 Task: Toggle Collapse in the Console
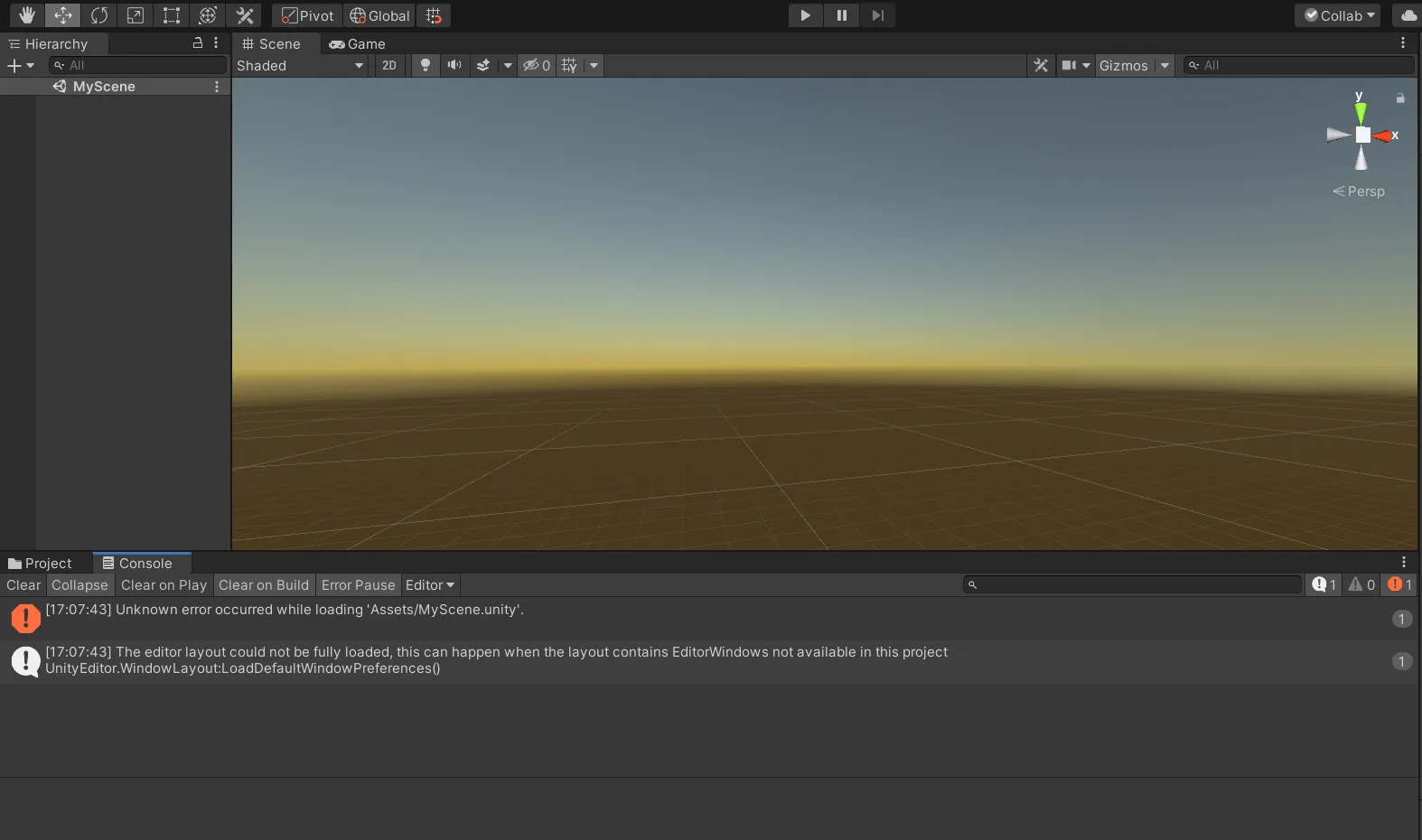pos(80,585)
